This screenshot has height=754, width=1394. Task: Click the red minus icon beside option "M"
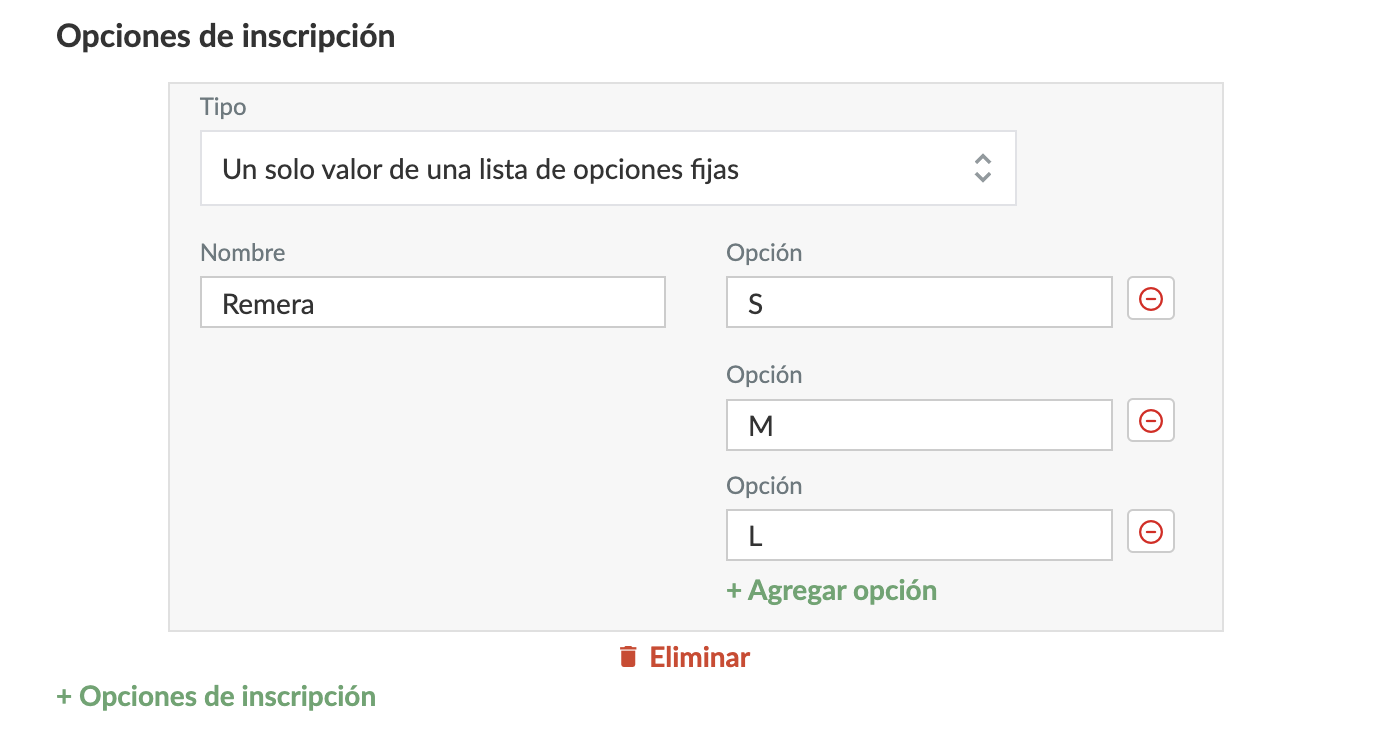(1151, 421)
